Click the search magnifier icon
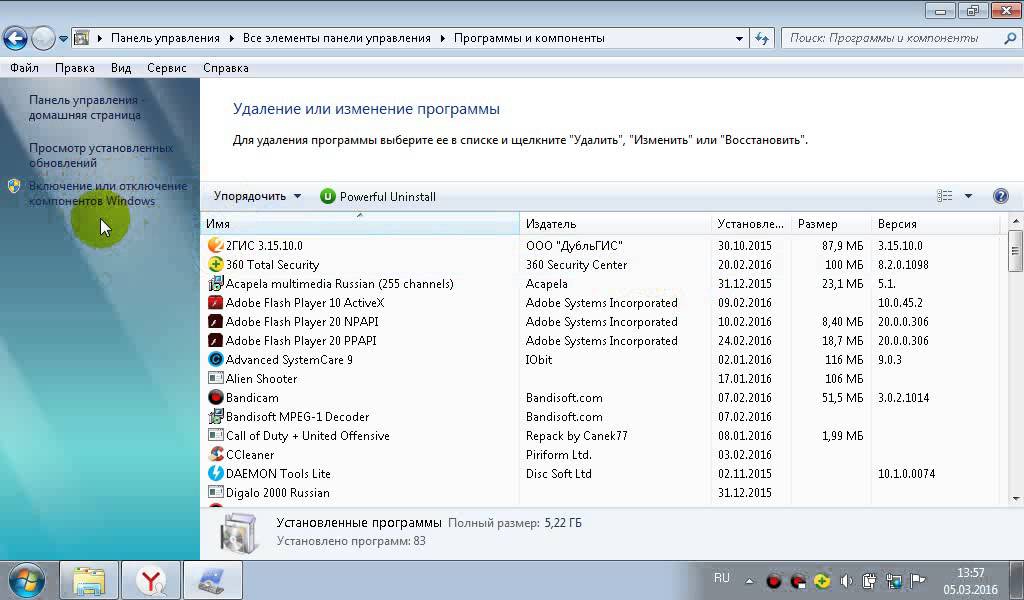Screen dimensions: 1024x600 pyautogui.click(x=1010, y=39)
